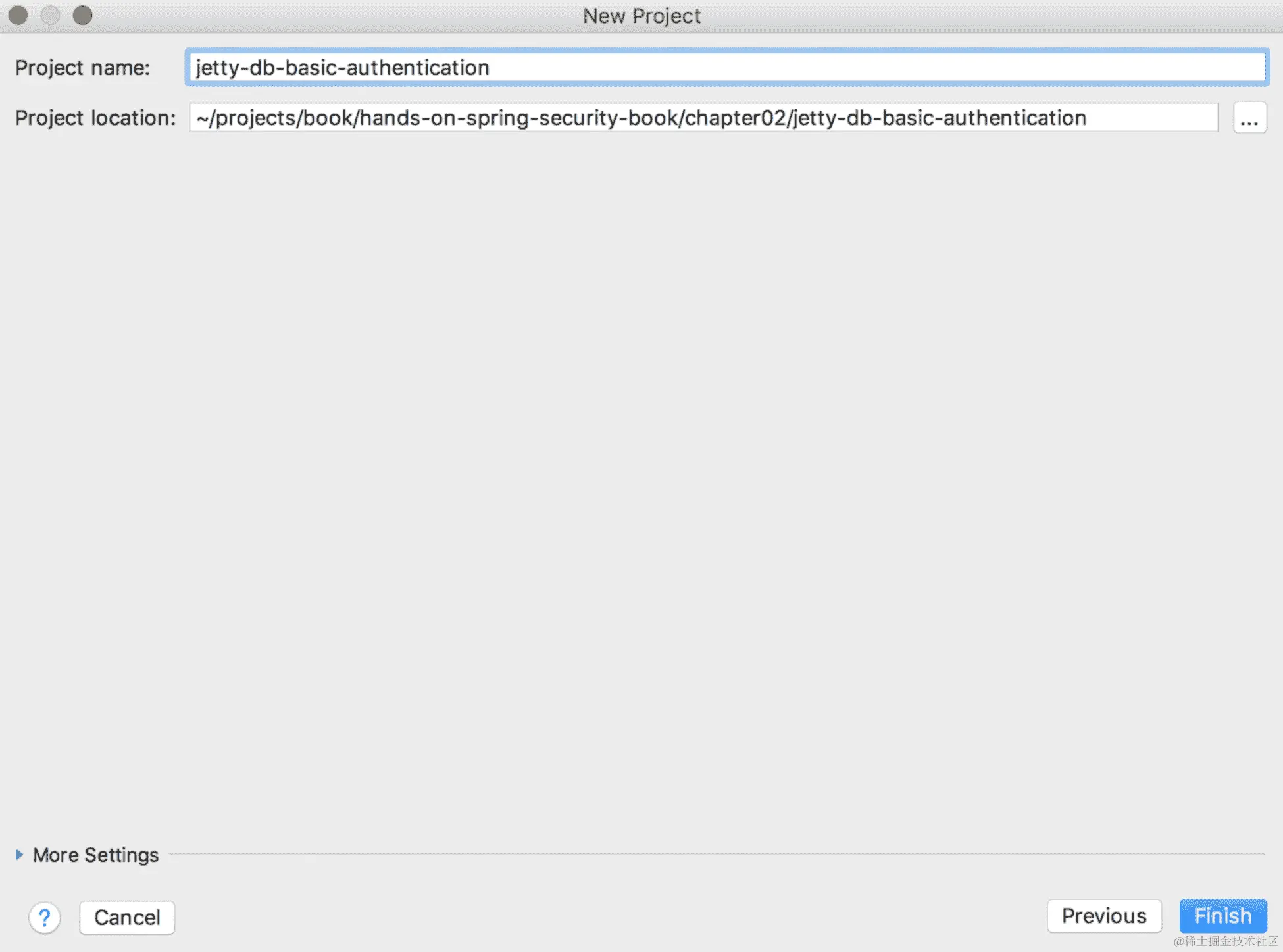This screenshot has height=952, width=1283.
Task: Click Finish to create the project
Action: coord(1222,916)
